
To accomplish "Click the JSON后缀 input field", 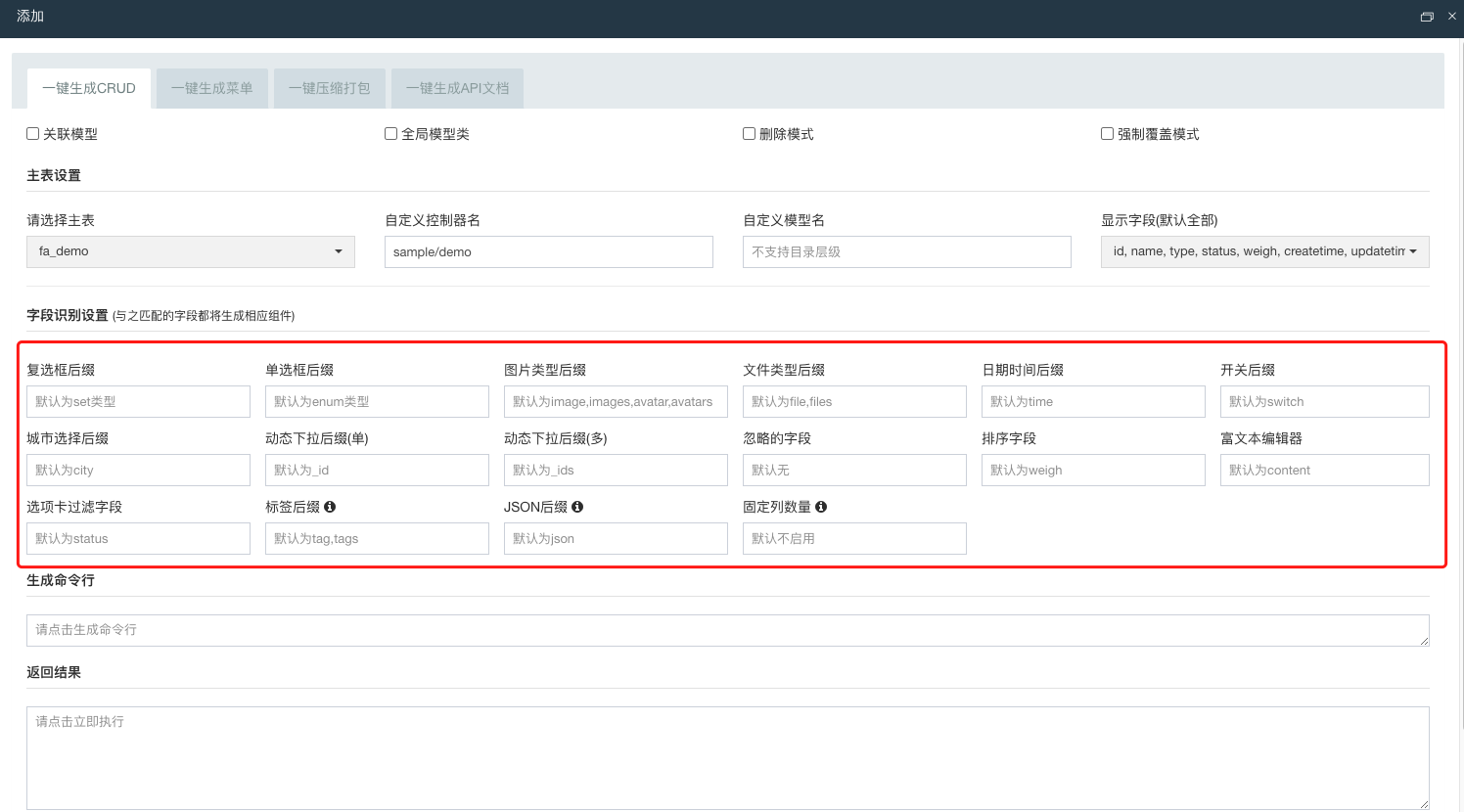I will (616, 538).
